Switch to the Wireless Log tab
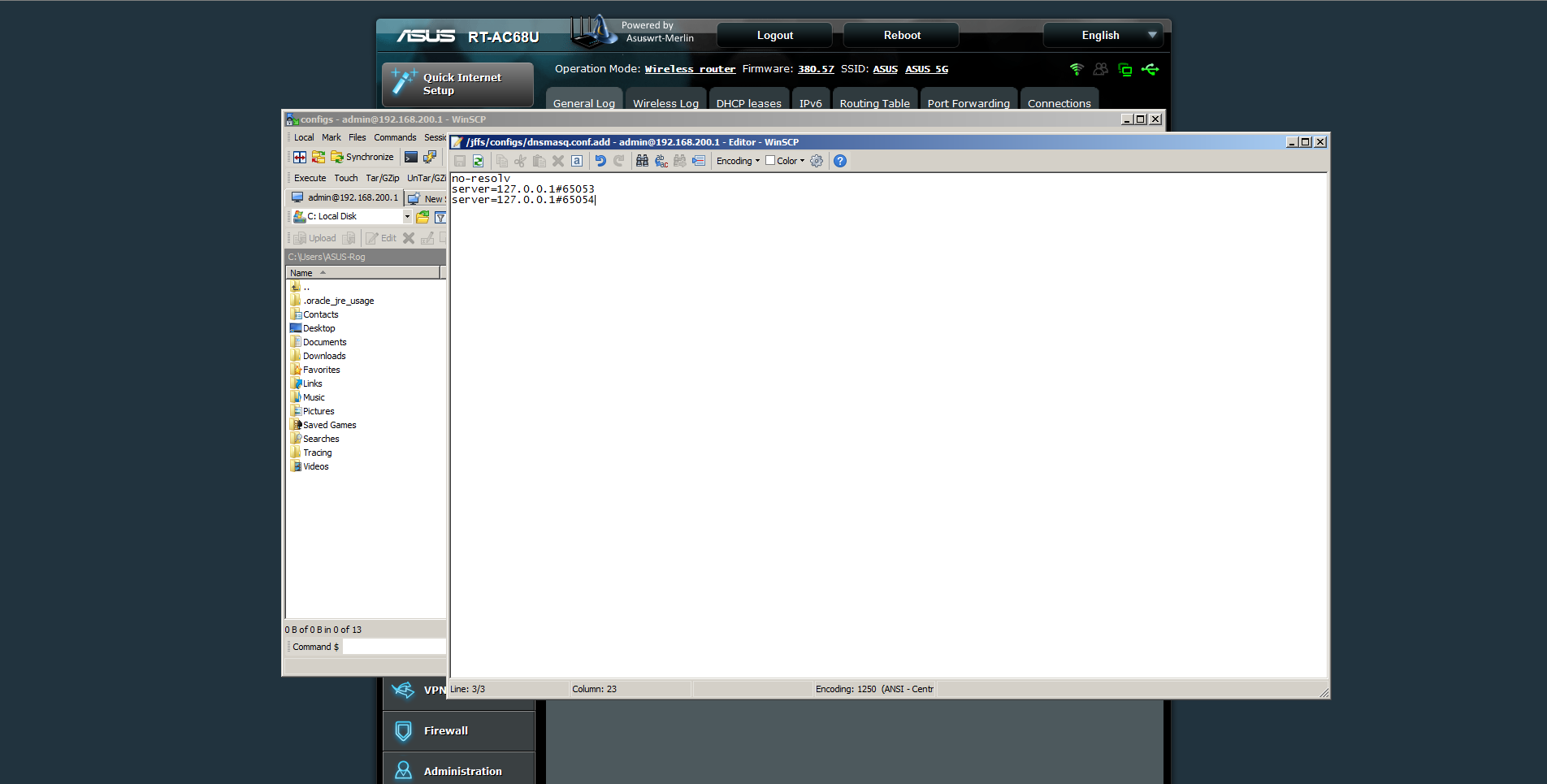Screen dimensions: 1547x784 click(666, 101)
